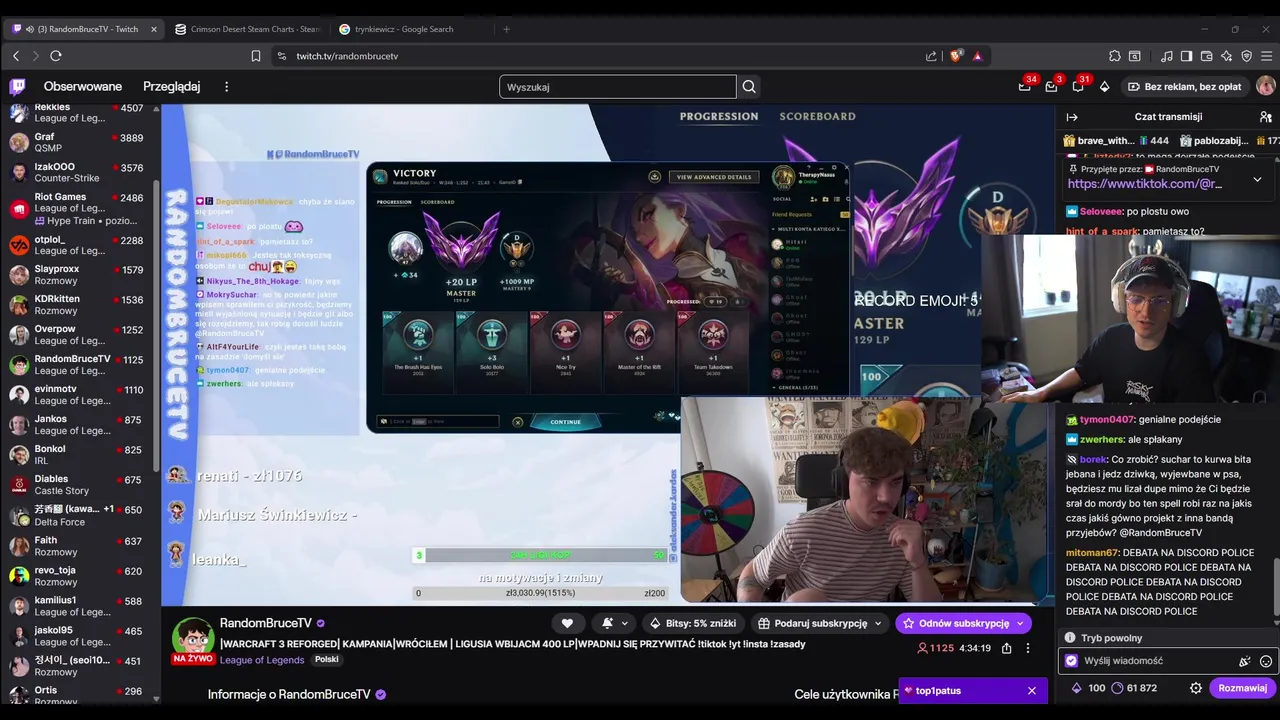
Task: Open Przeglądaj tab
Action: (172, 87)
